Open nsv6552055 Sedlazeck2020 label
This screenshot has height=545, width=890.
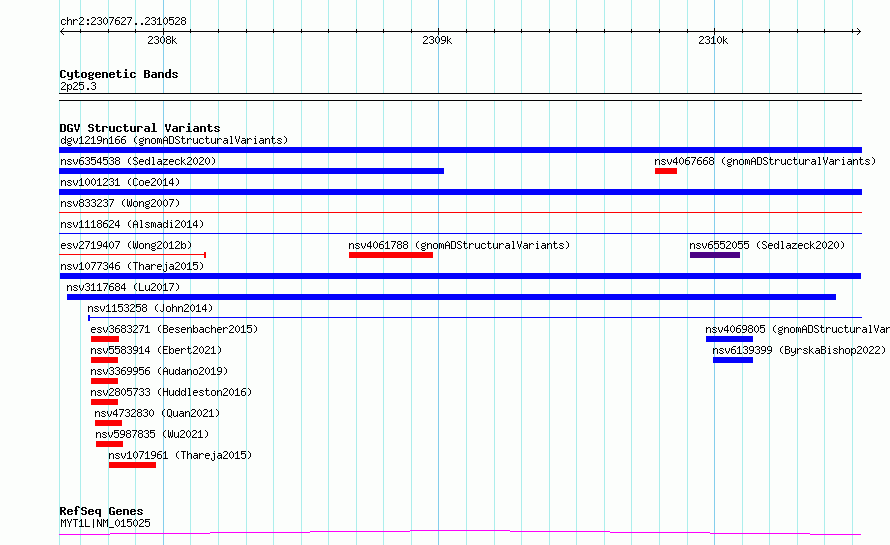(x=767, y=245)
